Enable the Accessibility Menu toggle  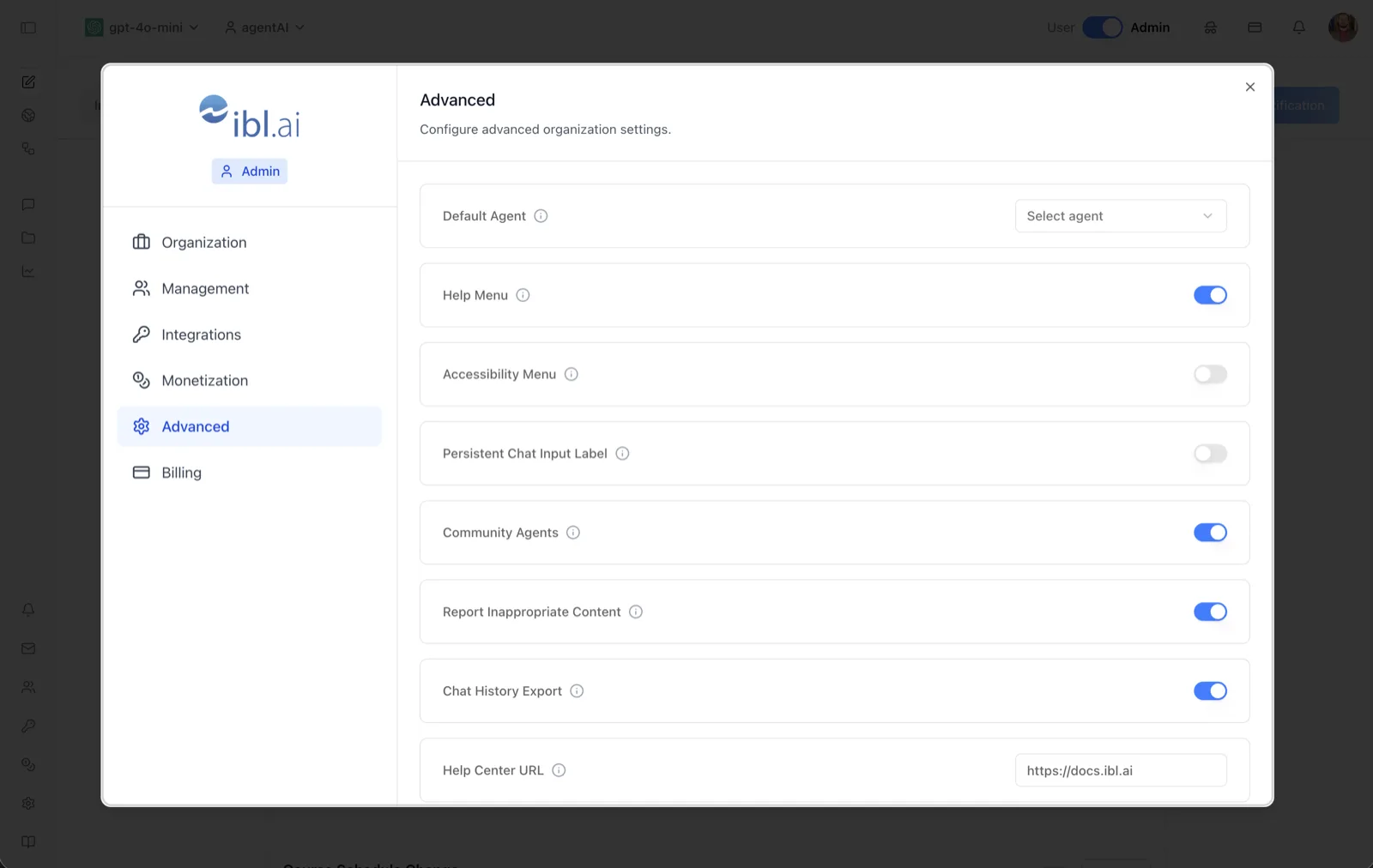click(1210, 374)
